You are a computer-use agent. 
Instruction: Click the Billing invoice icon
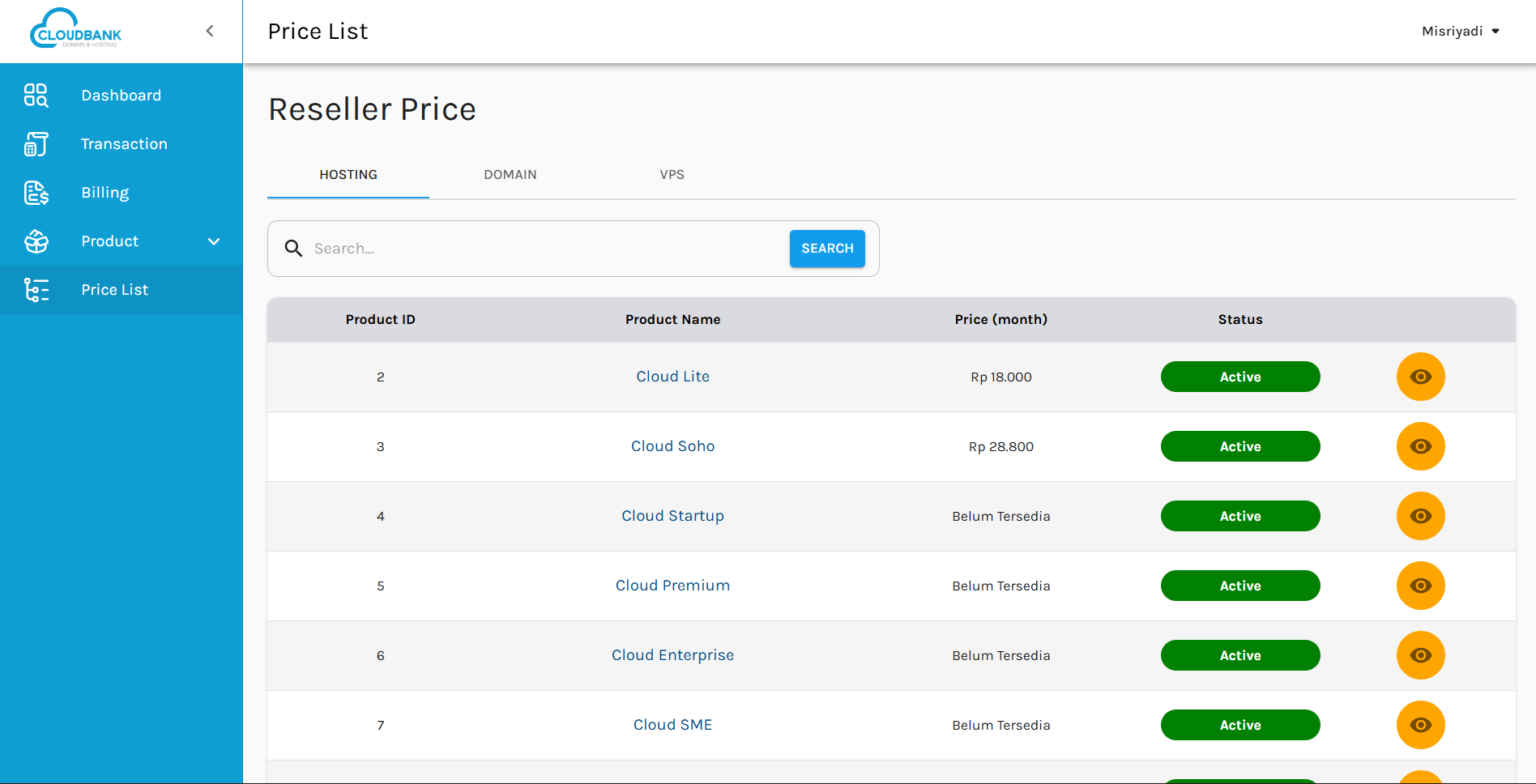(36, 193)
